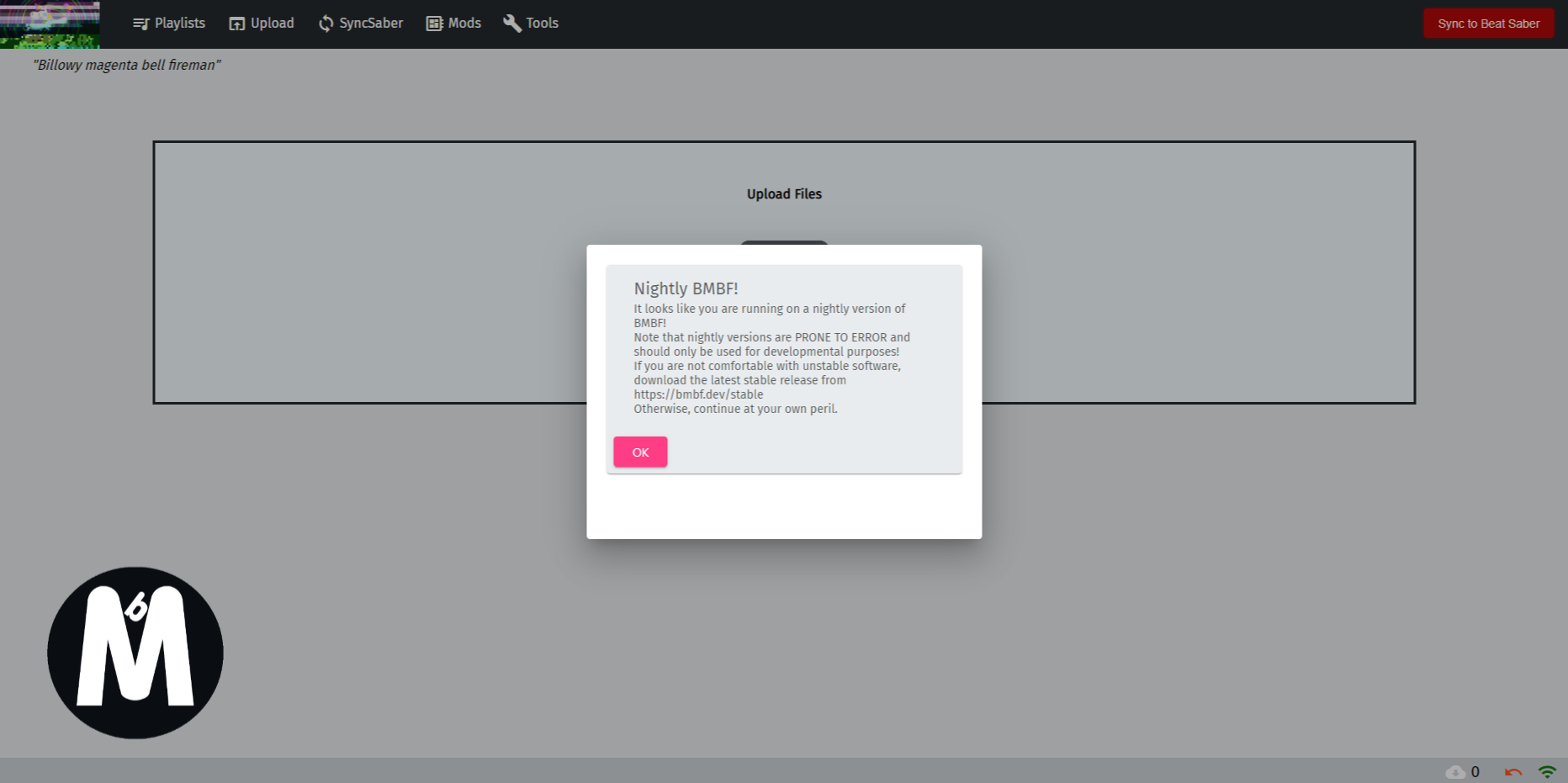Click the https://bmbf.dev/stable text

pos(698,394)
